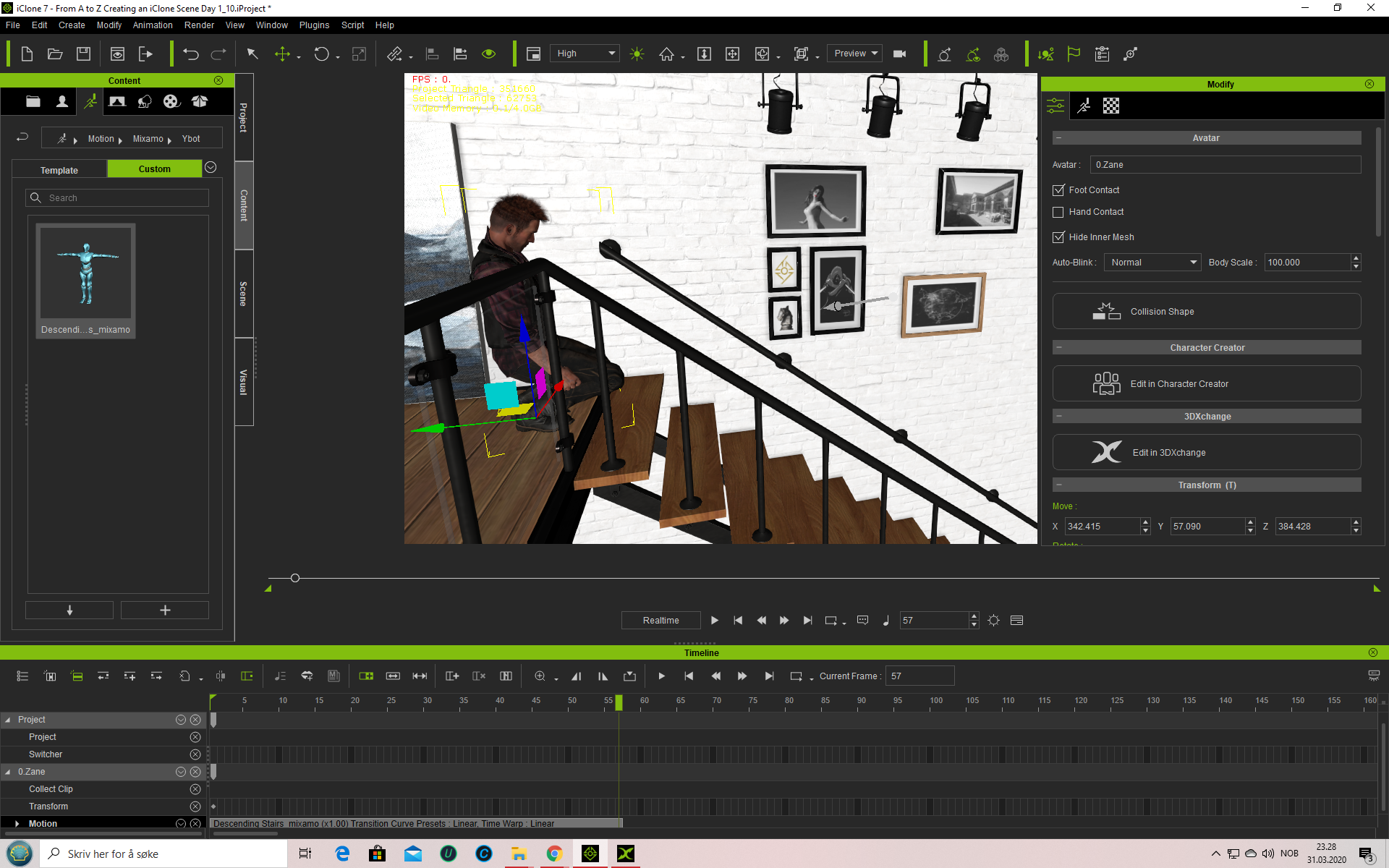Collapse the Avatar section
This screenshot has height=868, width=1389.
[x=1058, y=137]
